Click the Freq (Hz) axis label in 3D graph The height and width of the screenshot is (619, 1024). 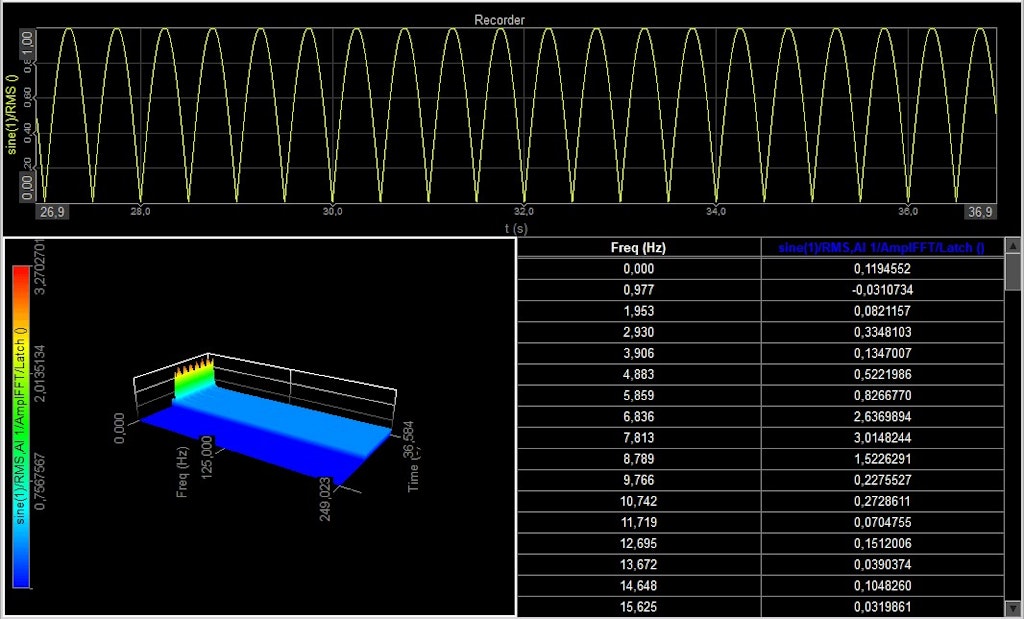point(182,472)
